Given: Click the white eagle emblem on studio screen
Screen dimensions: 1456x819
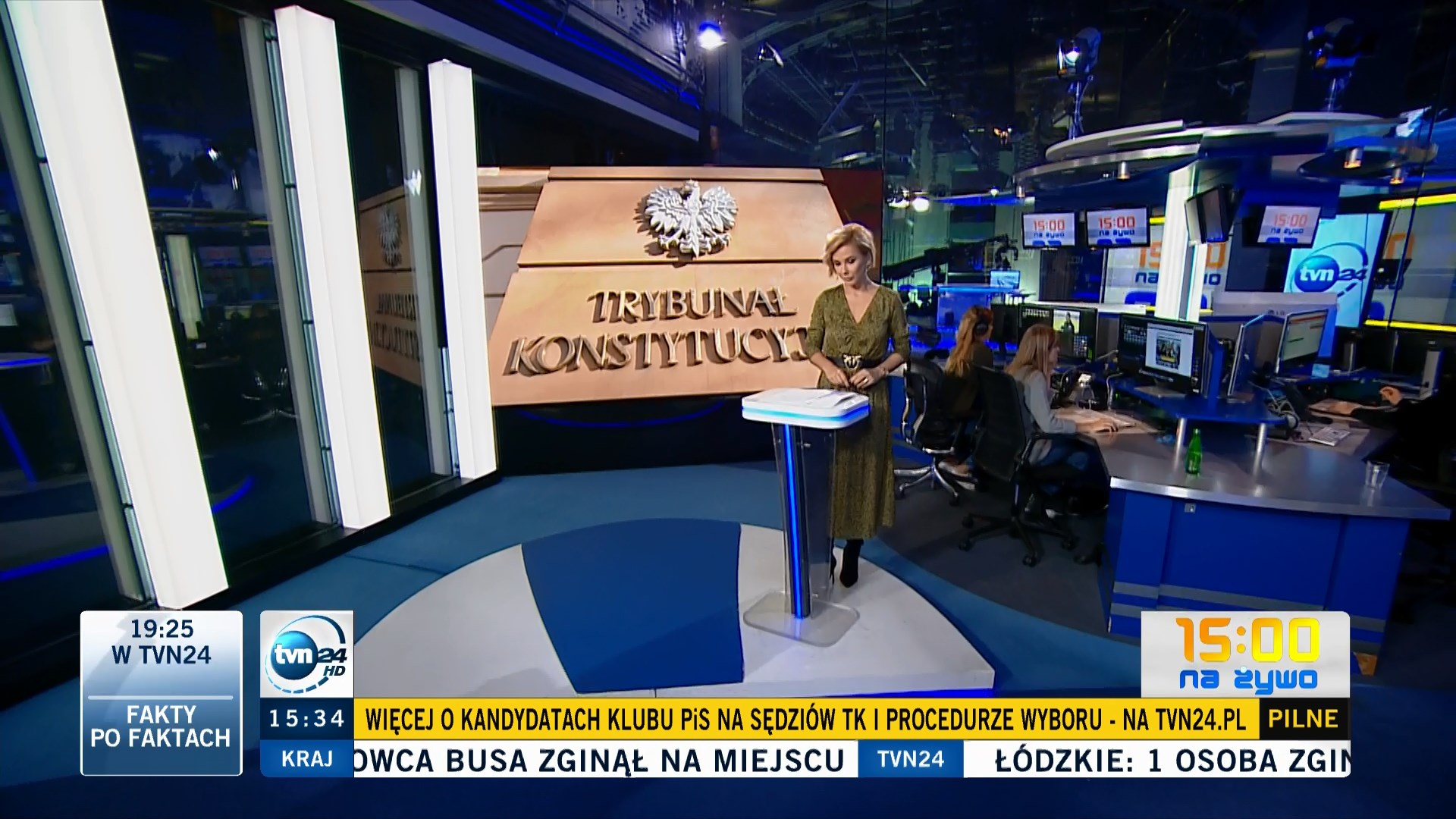Looking at the screenshot, I should (691, 218).
